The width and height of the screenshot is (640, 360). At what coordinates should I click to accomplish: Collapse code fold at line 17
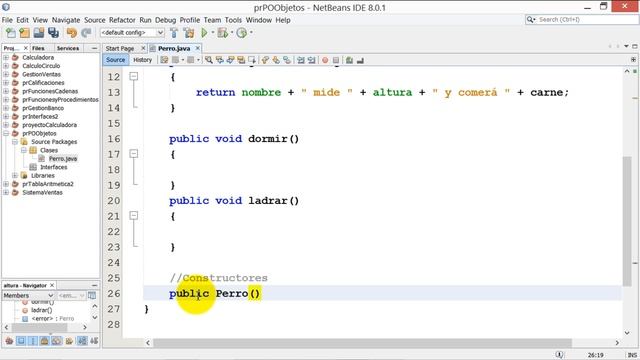pyautogui.click(x=133, y=153)
